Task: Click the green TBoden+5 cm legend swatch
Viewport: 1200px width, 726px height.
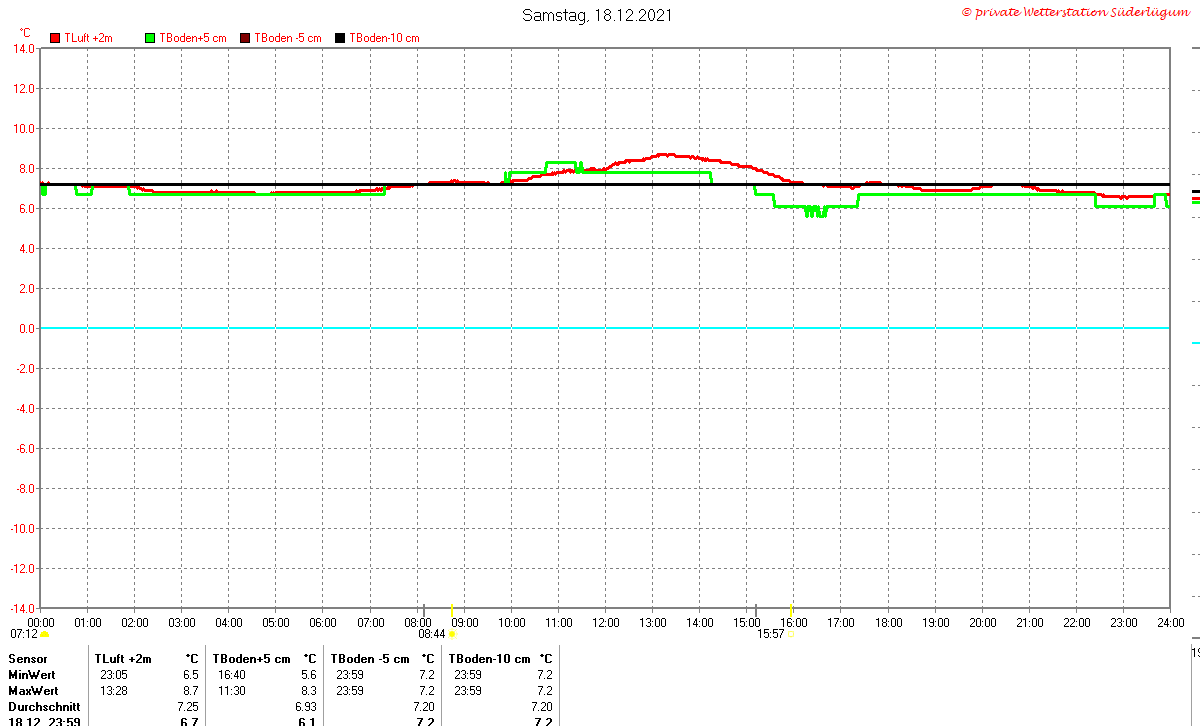Action: [x=150, y=38]
